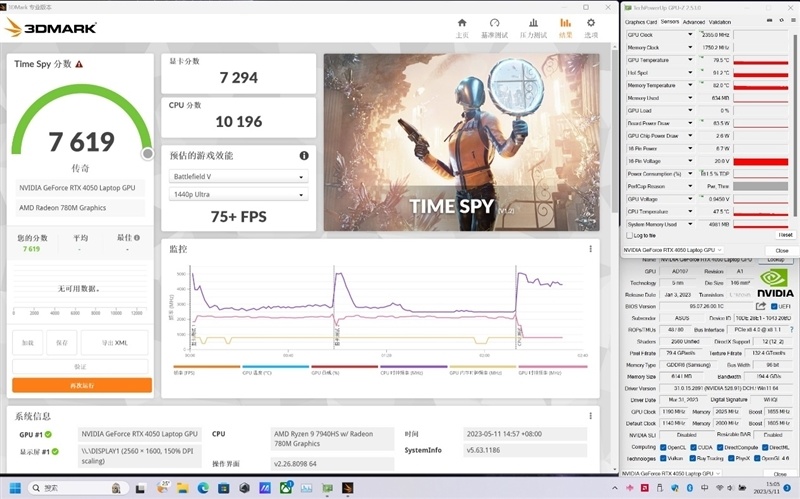The image size is (800, 499).
Task: Click GPU 温度 blue legend swatch
Action: tap(276, 366)
